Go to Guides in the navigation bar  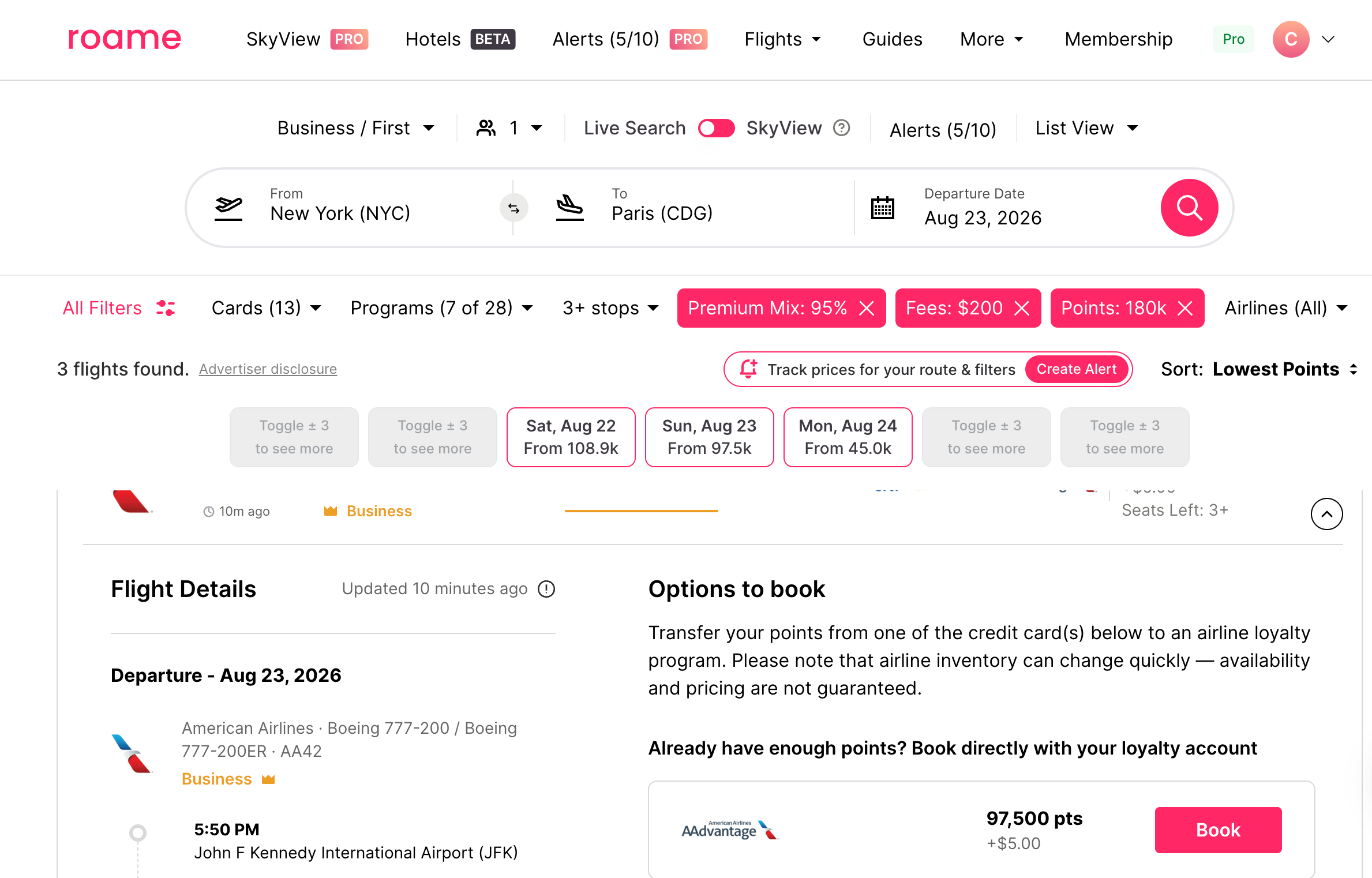(x=891, y=39)
